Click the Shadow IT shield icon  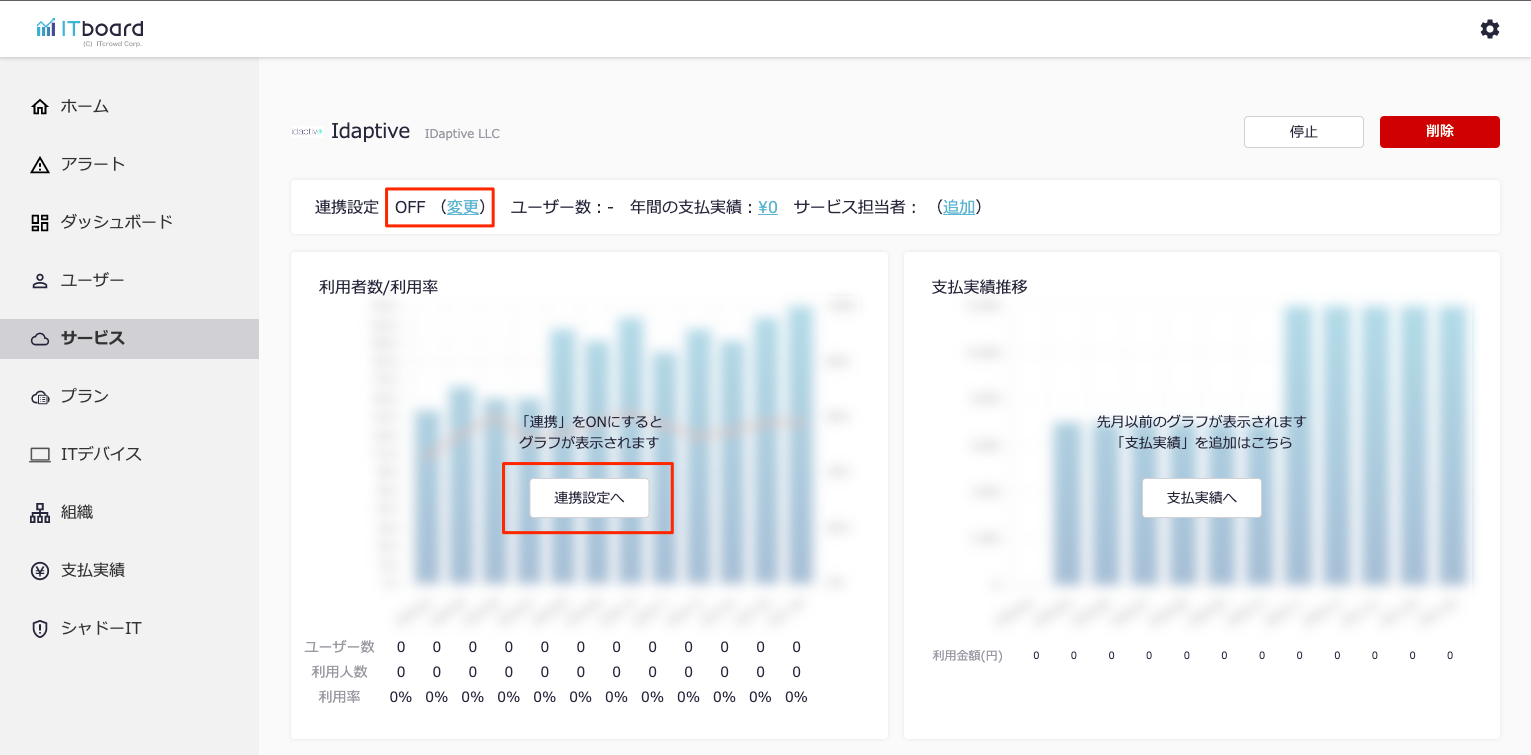pos(40,629)
